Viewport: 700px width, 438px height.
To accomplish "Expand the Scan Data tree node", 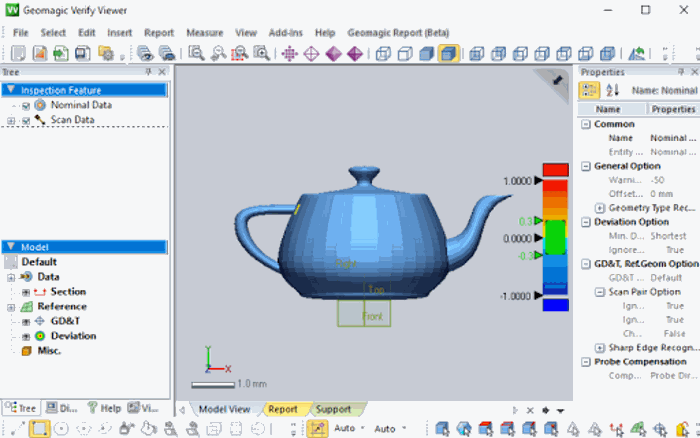I will click(x=11, y=121).
